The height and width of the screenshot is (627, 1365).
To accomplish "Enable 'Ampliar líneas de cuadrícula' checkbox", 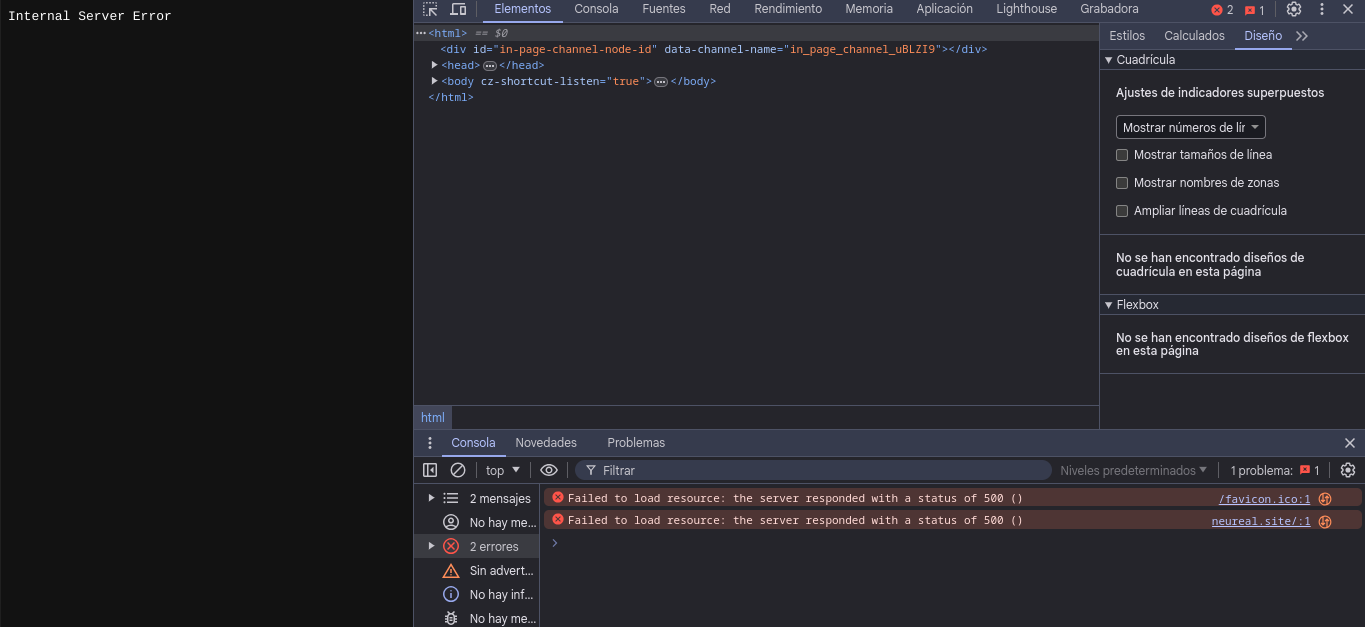I will click(x=1122, y=211).
